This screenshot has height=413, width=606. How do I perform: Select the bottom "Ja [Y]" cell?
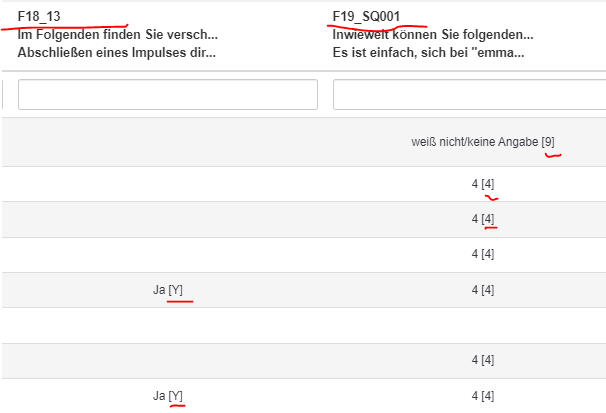pos(168,395)
